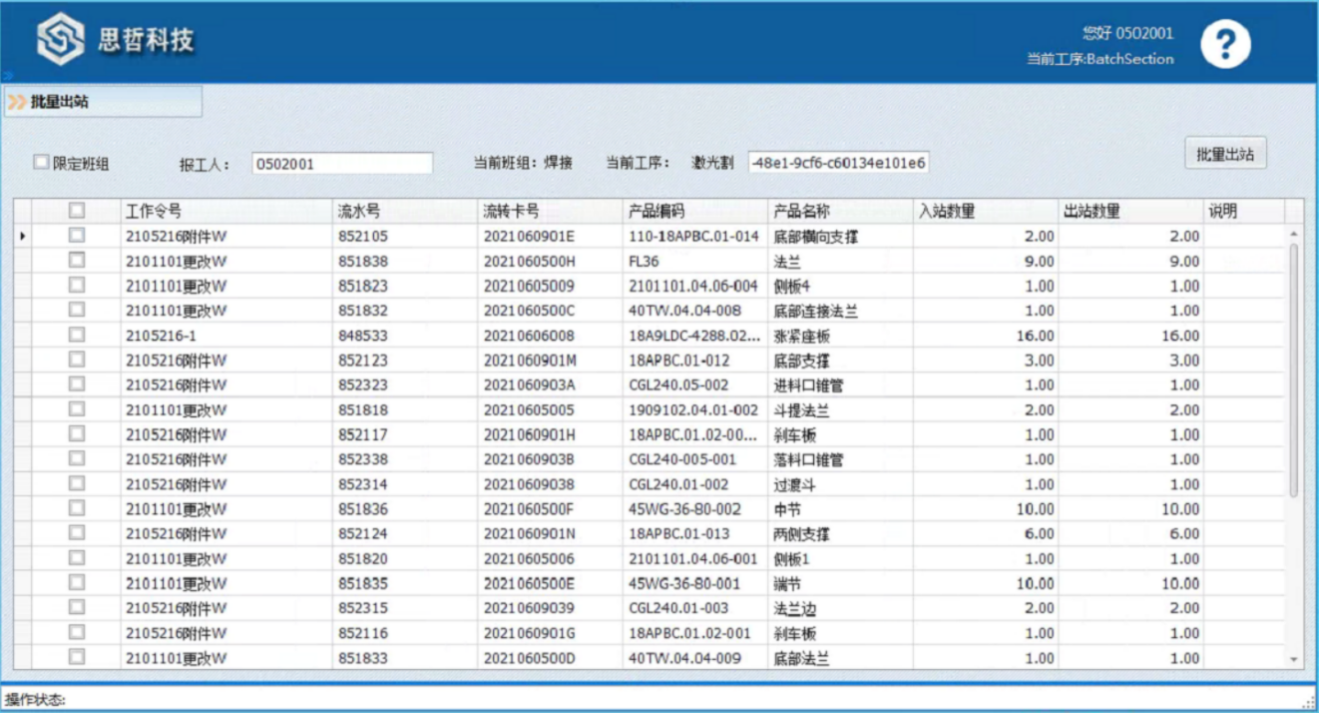Tick the checkbox for 法兰 row 851838
1319x713 pixels.
coord(76,261)
